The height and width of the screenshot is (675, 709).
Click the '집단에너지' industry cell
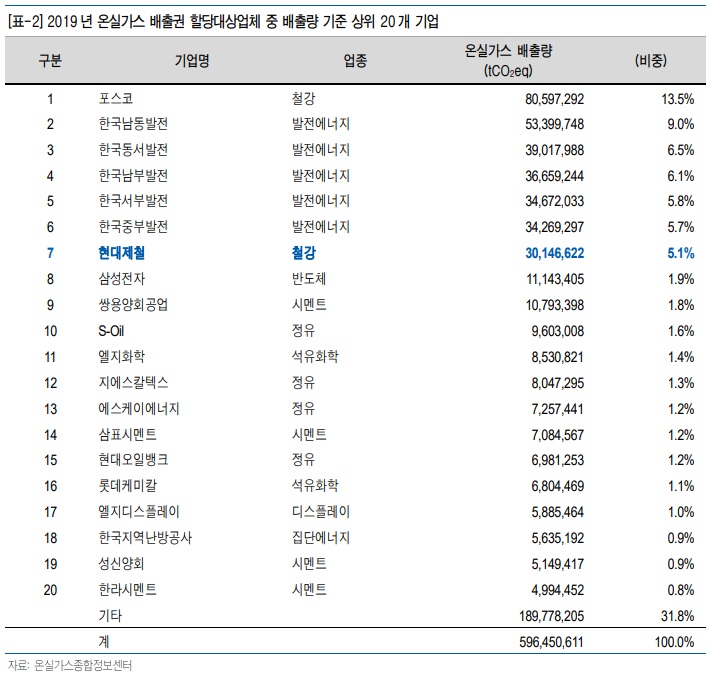(321, 538)
